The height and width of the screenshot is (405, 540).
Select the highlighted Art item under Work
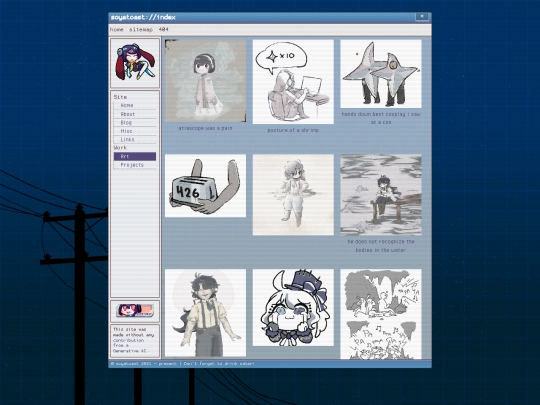(135, 156)
